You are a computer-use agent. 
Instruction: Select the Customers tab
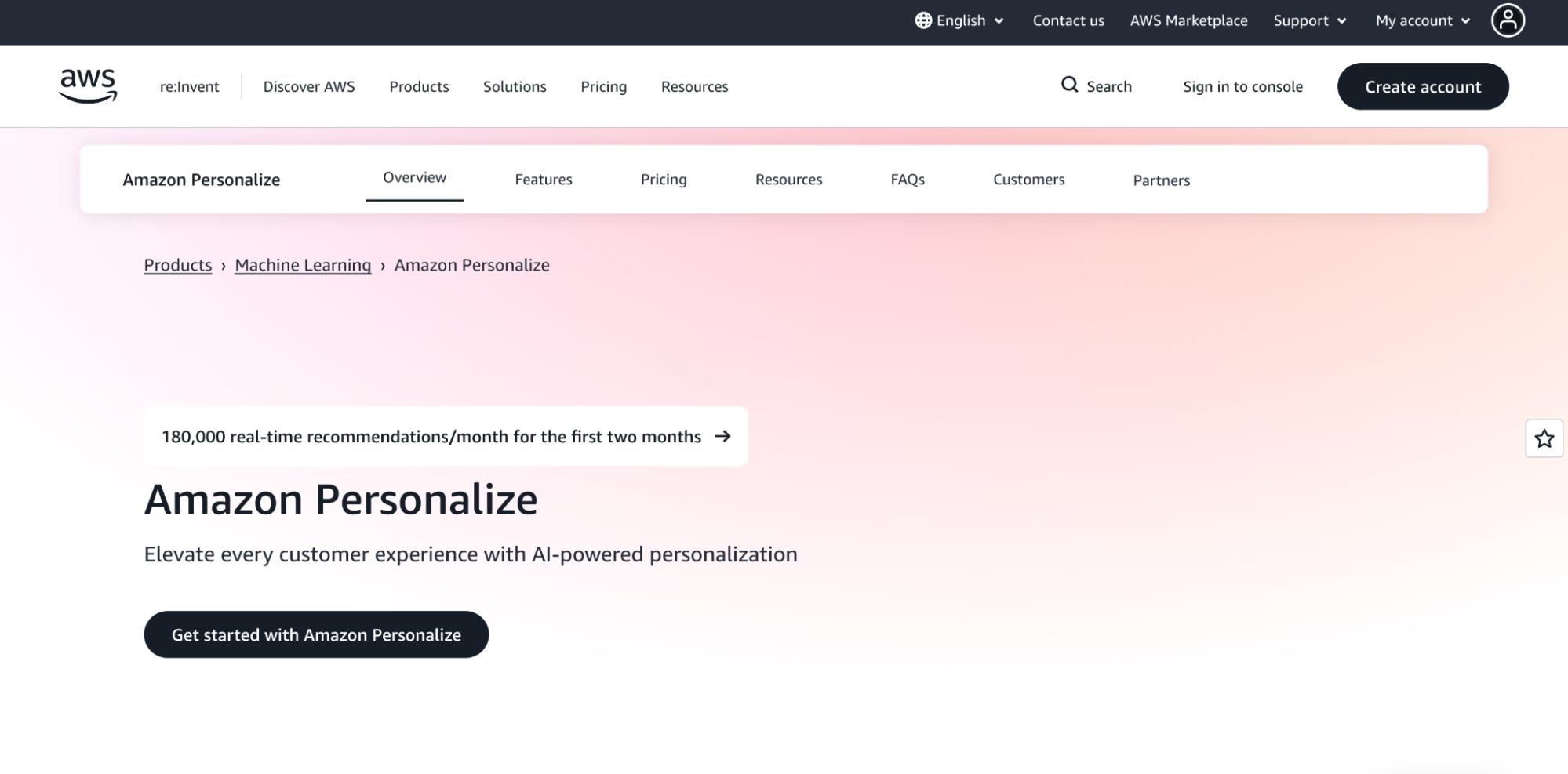pos(1028,180)
